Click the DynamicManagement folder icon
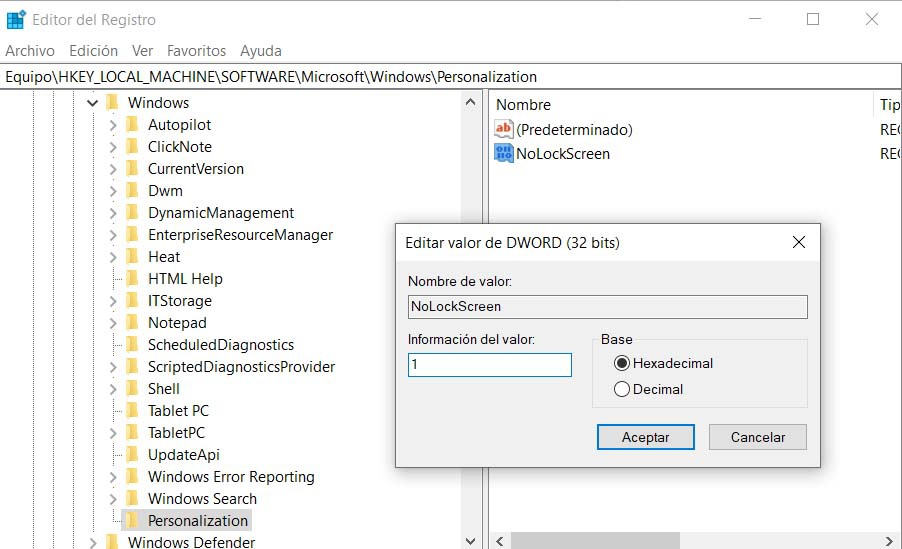 pos(132,212)
